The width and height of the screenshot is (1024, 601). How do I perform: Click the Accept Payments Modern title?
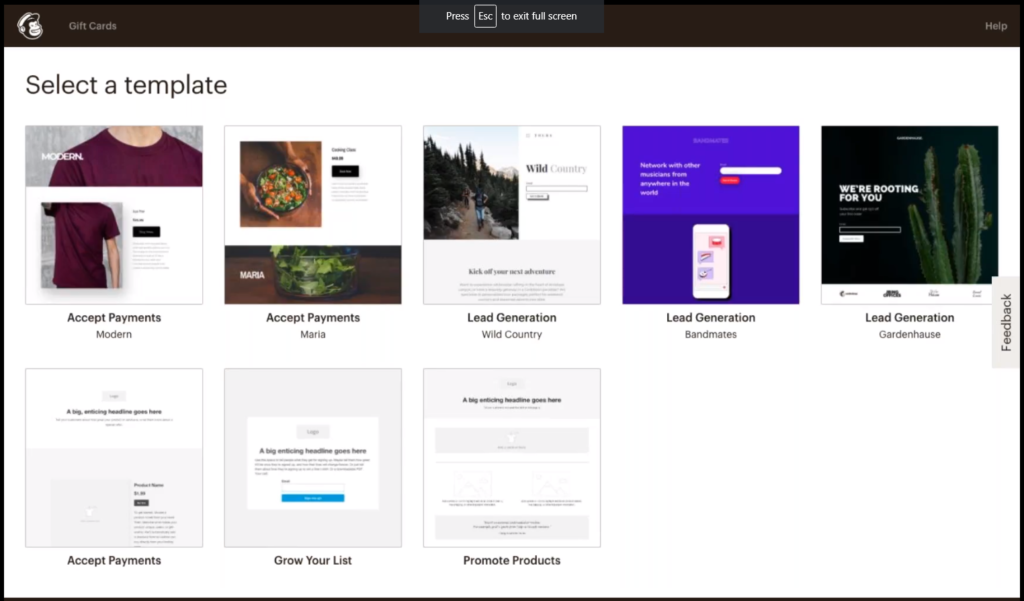point(114,318)
